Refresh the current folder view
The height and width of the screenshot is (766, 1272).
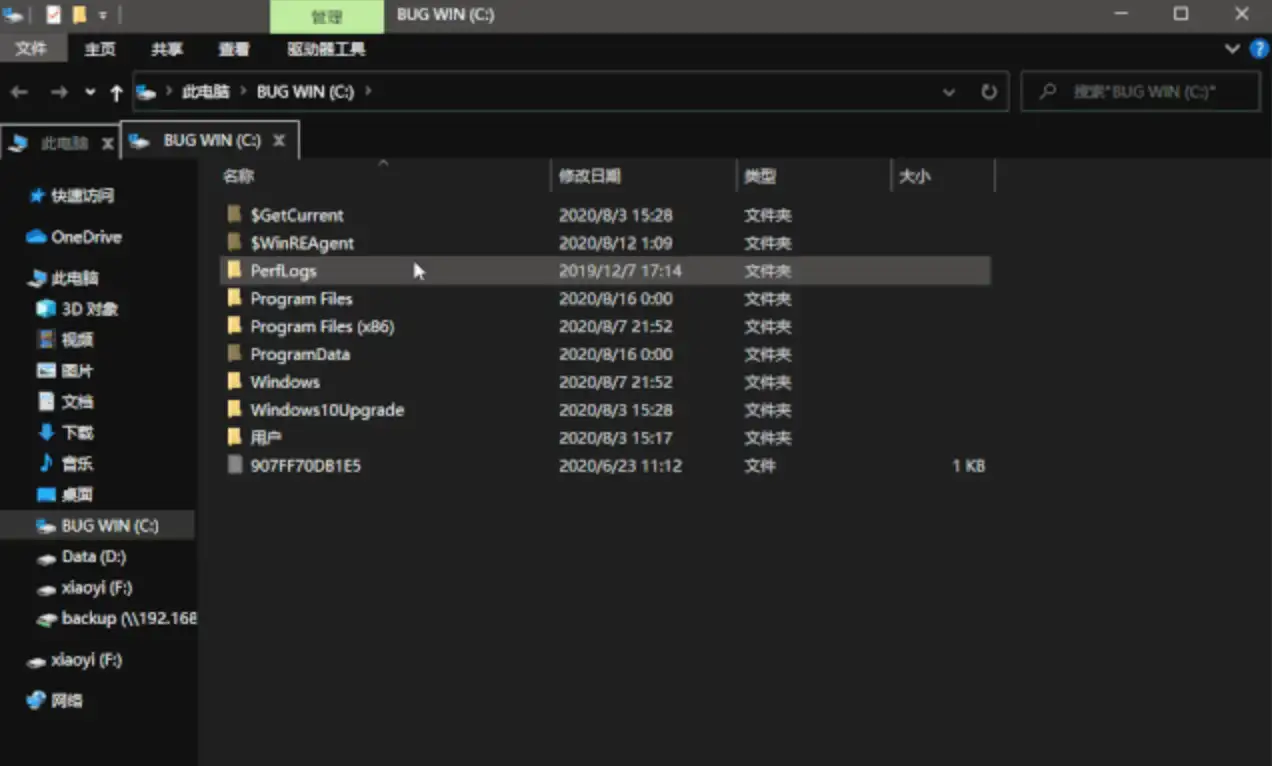(988, 92)
